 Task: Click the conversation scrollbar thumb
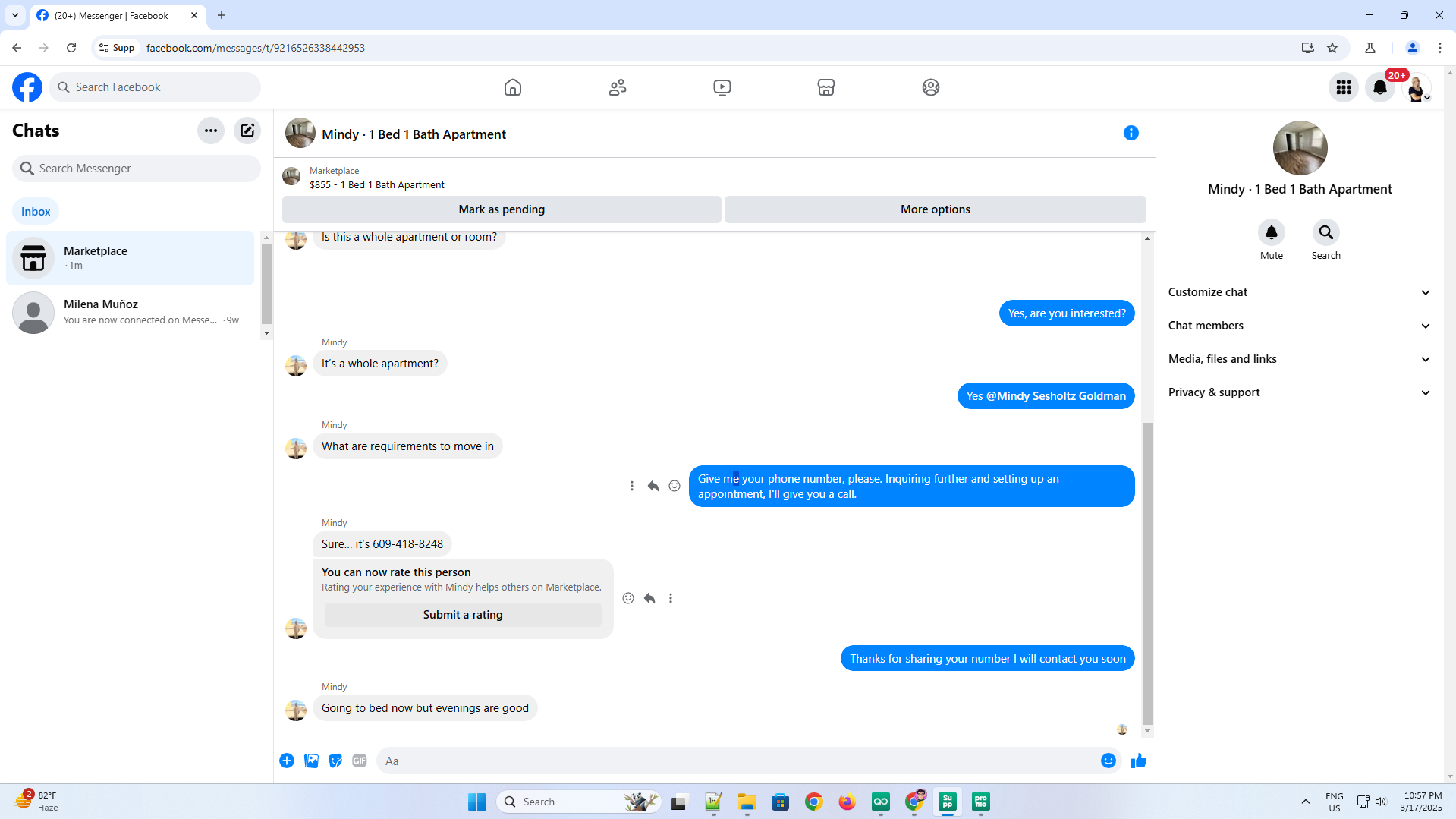click(x=1147, y=572)
